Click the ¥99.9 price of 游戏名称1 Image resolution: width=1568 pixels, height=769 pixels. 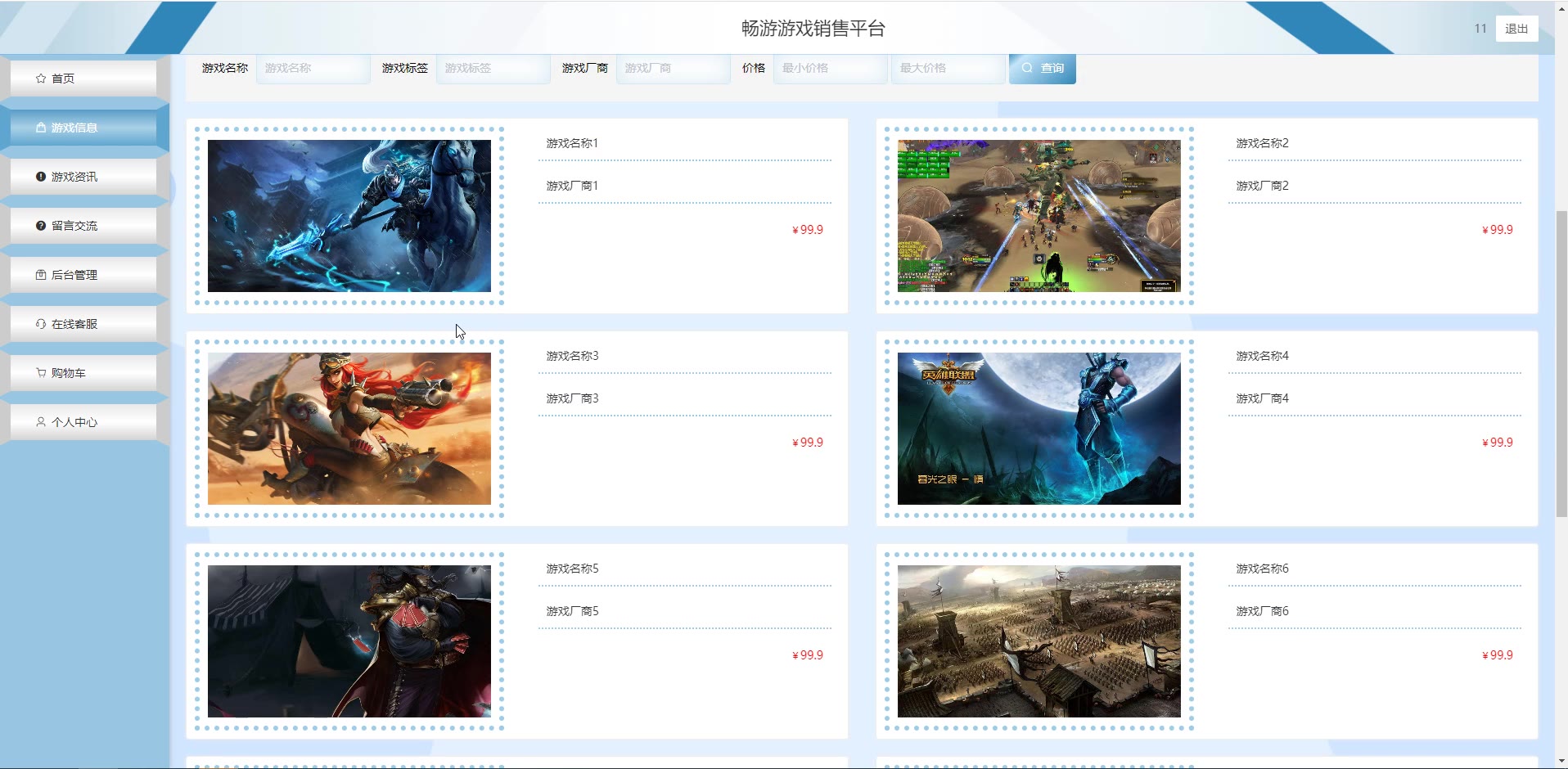coord(808,230)
